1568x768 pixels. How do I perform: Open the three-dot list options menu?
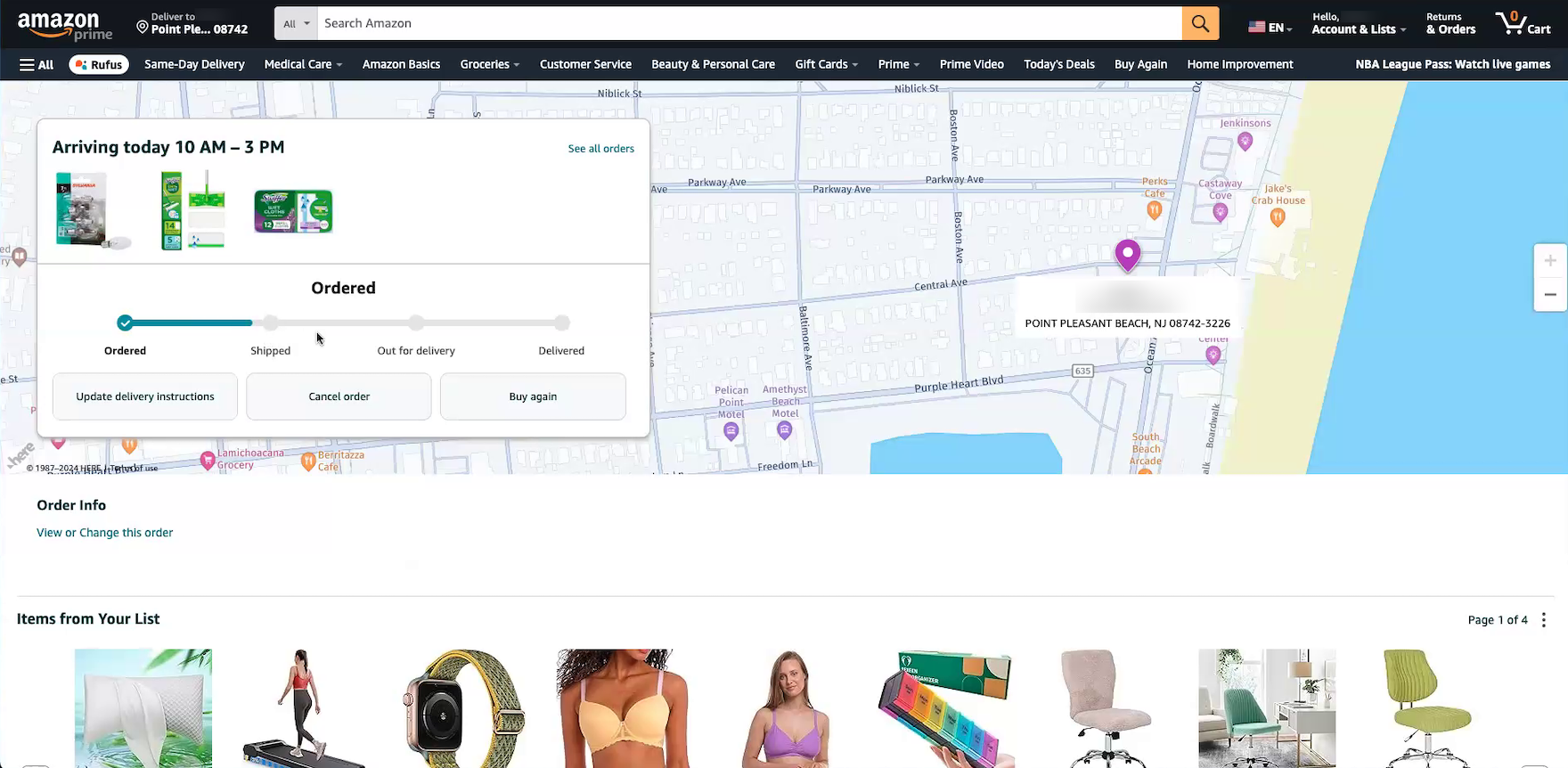point(1544,620)
